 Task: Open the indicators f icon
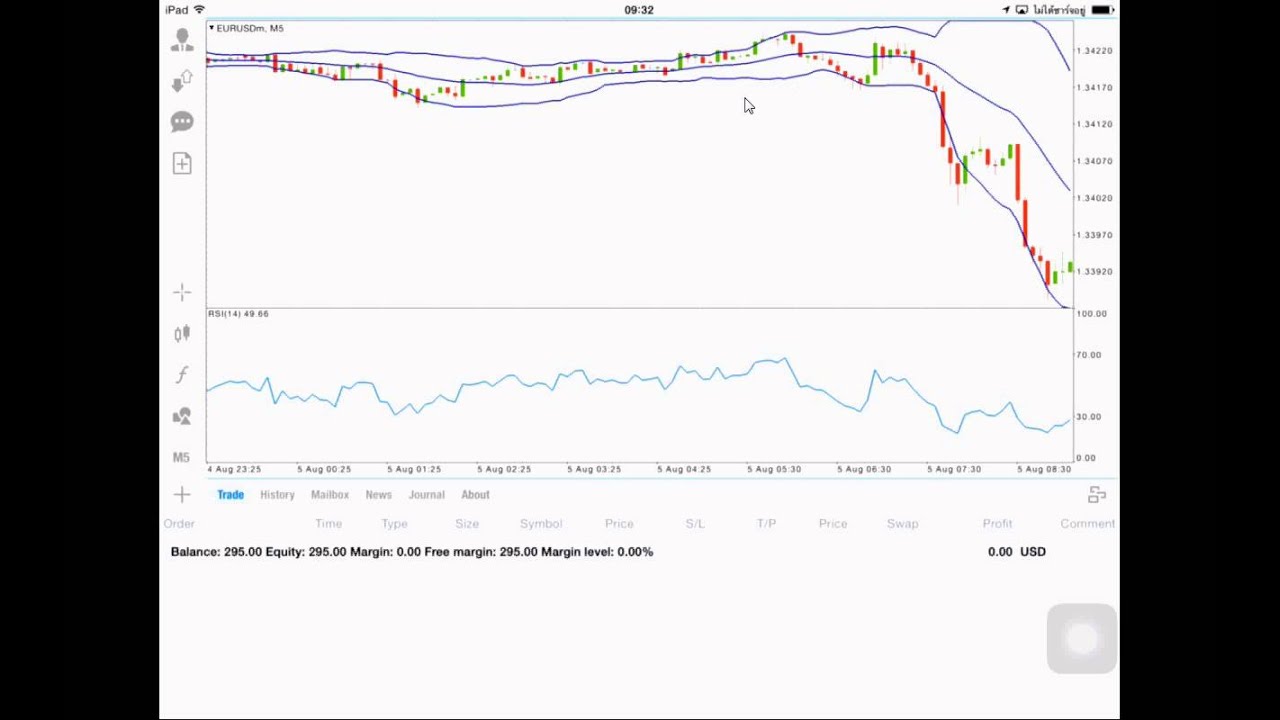182,375
